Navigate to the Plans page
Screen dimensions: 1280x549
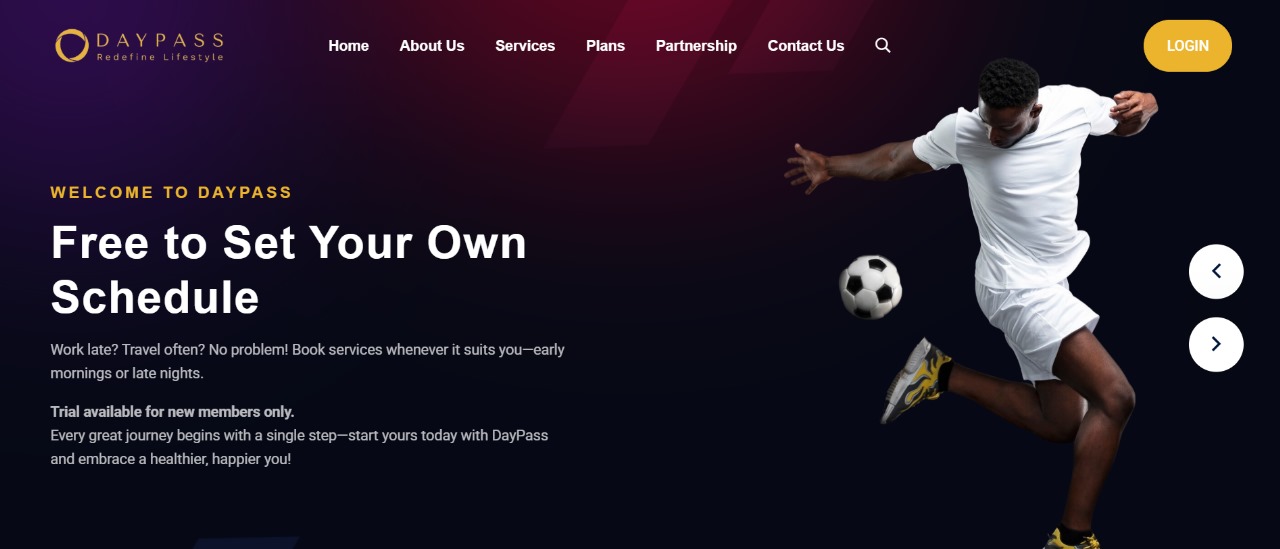coord(605,46)
